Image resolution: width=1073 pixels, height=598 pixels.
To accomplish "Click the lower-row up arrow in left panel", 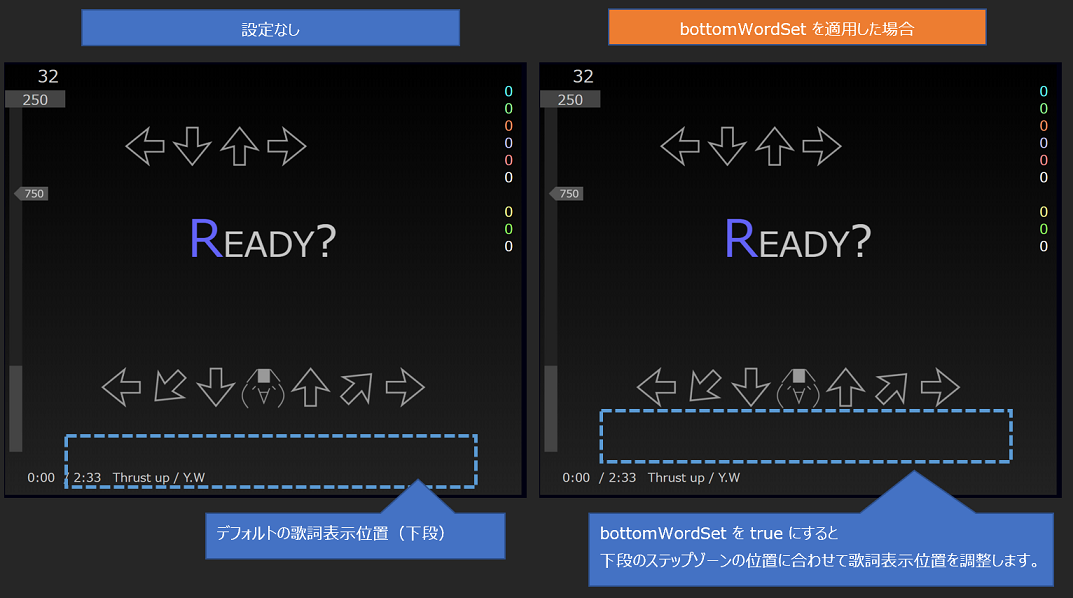I will (x=311, y=387).
